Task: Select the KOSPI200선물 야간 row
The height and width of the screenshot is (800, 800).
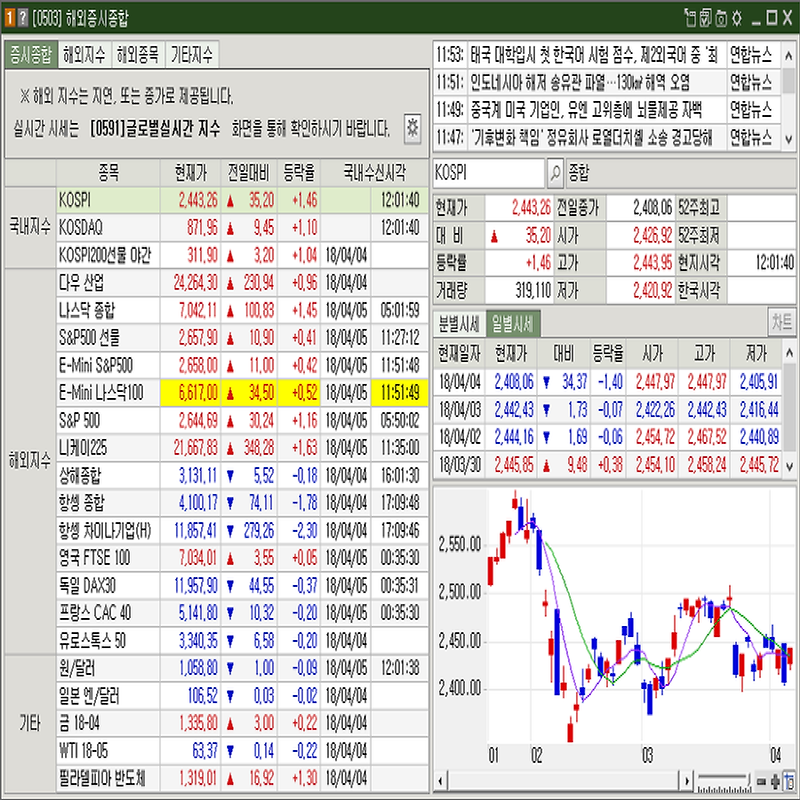Action: (x=242, y=255)
